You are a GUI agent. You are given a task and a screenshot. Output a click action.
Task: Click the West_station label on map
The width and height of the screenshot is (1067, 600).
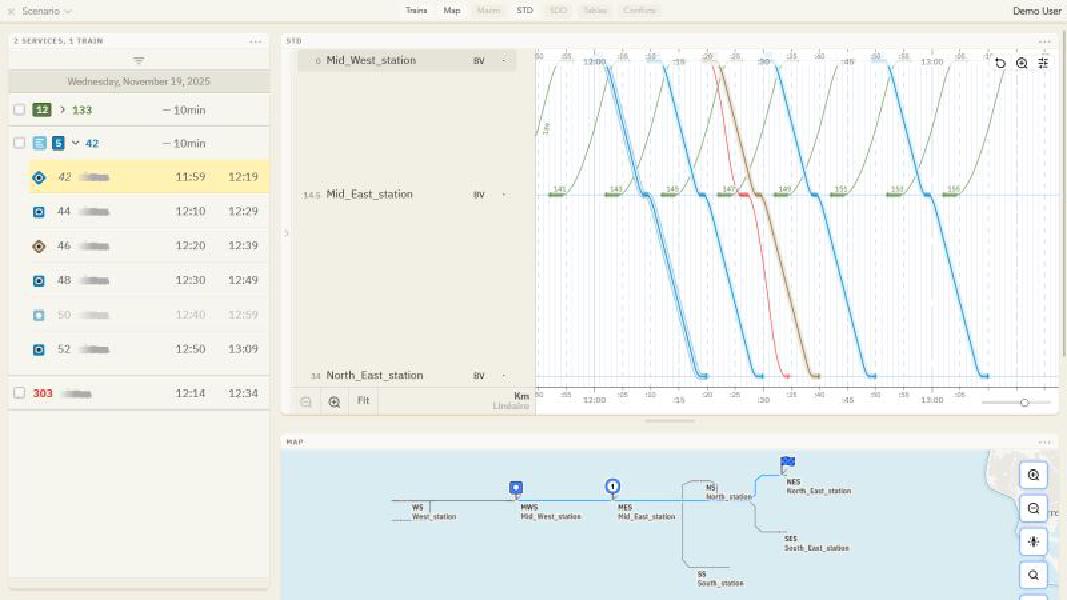point(433,516)
